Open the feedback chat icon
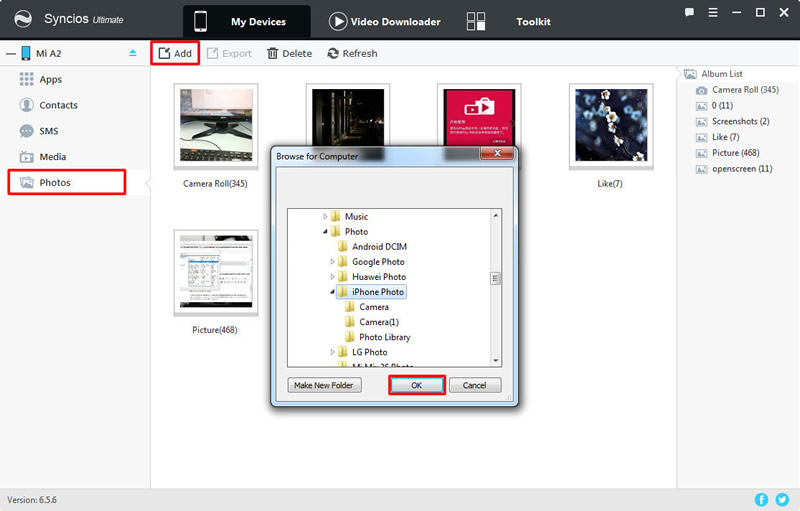The image size is (800, 511). coord(689,12)
